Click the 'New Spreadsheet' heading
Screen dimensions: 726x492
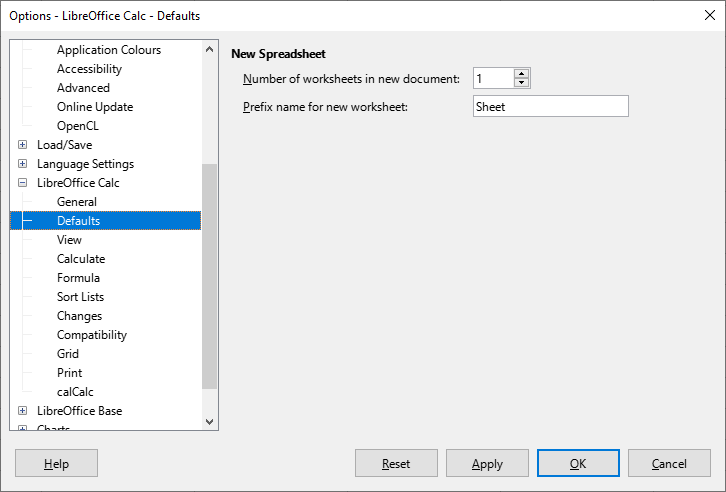coord(278,54)
